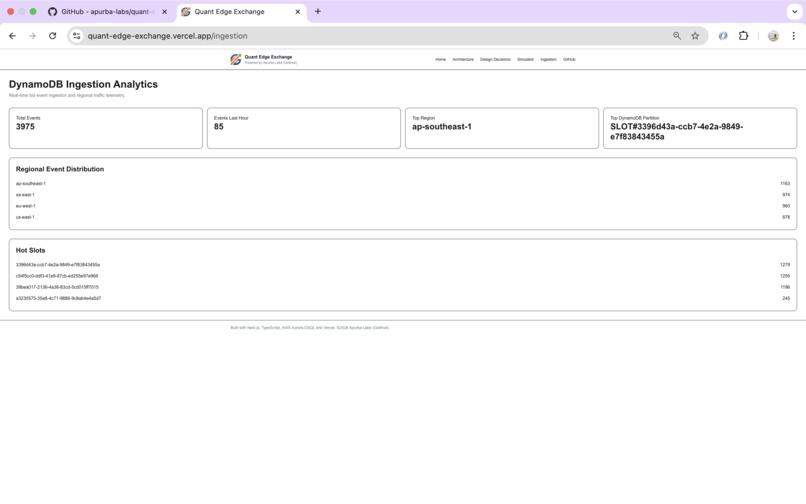Go back with the browser back arrow

(x=12, y=36)
